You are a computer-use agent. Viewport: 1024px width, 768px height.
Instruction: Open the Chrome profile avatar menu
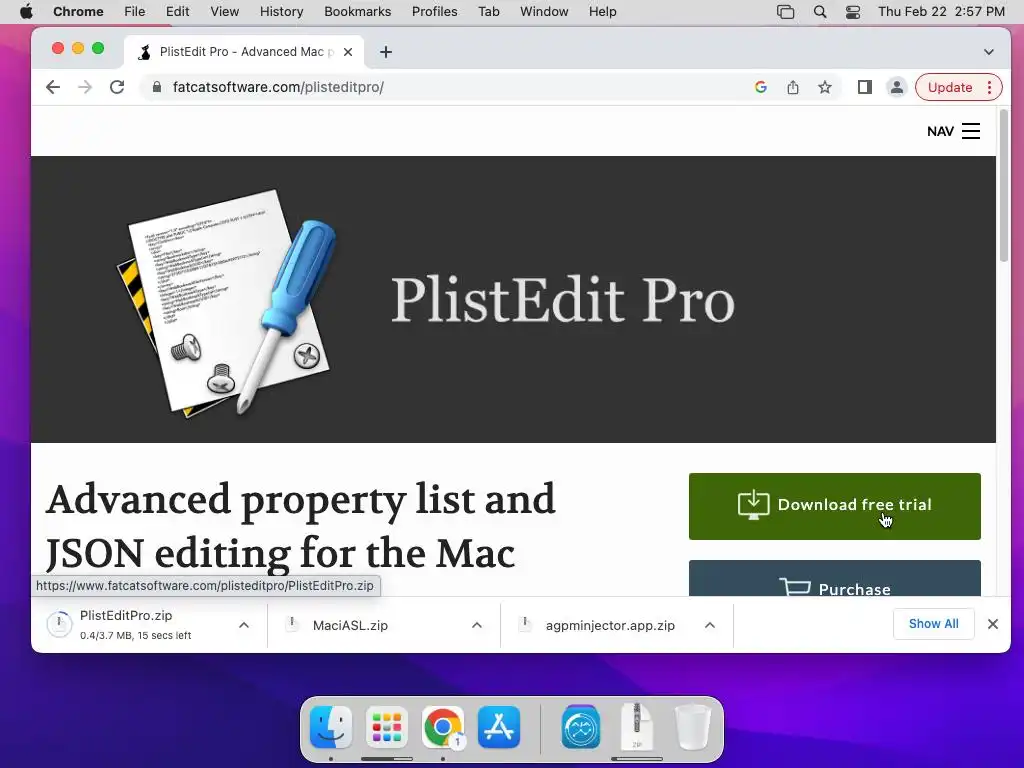897,87
